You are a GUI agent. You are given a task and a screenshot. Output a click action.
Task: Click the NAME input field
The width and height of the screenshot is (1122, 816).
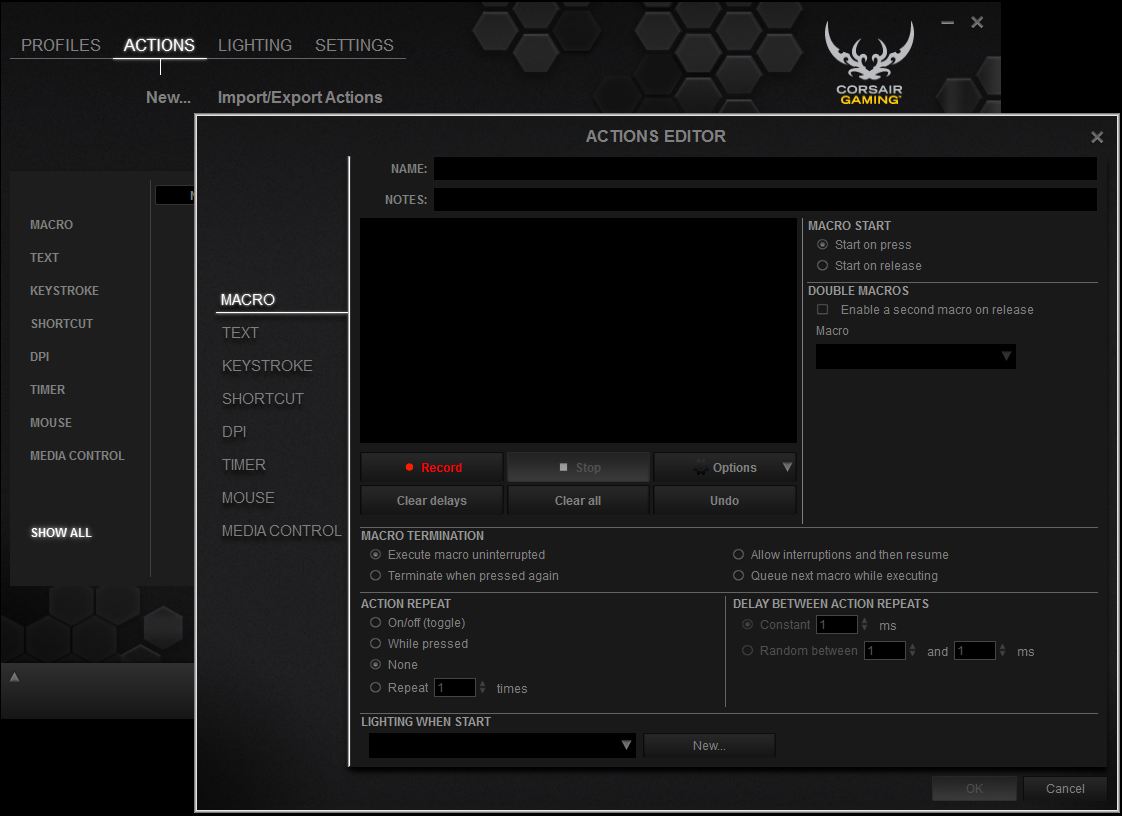765,169
